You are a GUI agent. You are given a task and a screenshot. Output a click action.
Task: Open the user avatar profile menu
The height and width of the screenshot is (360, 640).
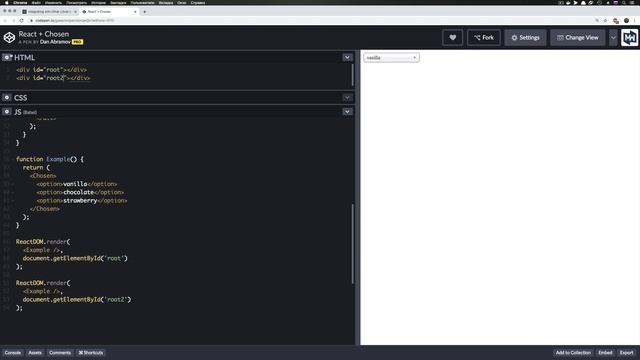tap(629, 38)
